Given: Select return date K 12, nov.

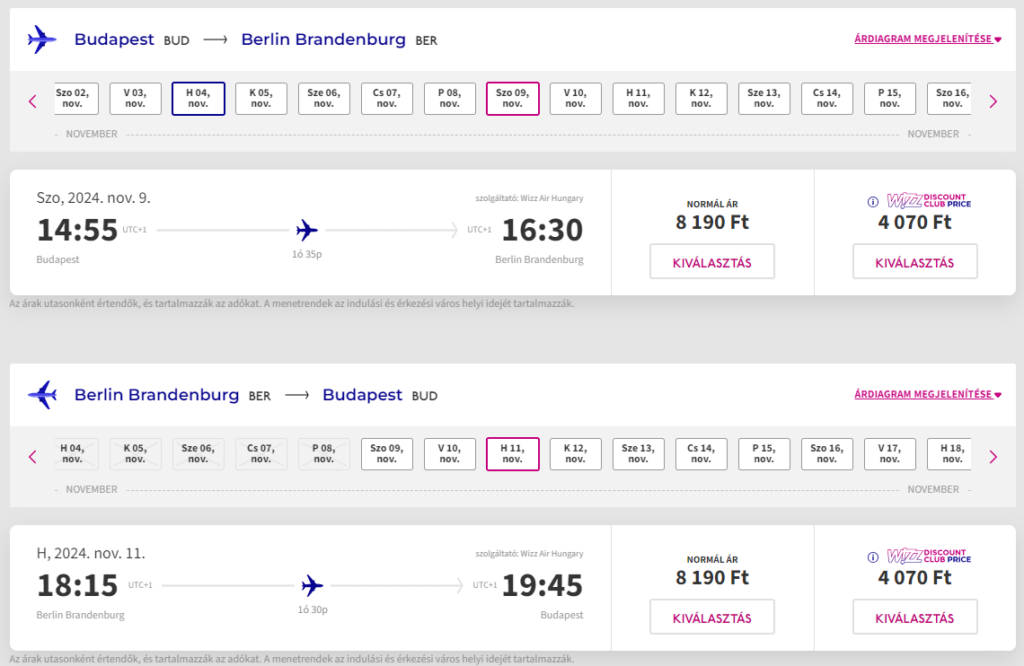Looking at the screenshot, I should click(x=575, y=454).
